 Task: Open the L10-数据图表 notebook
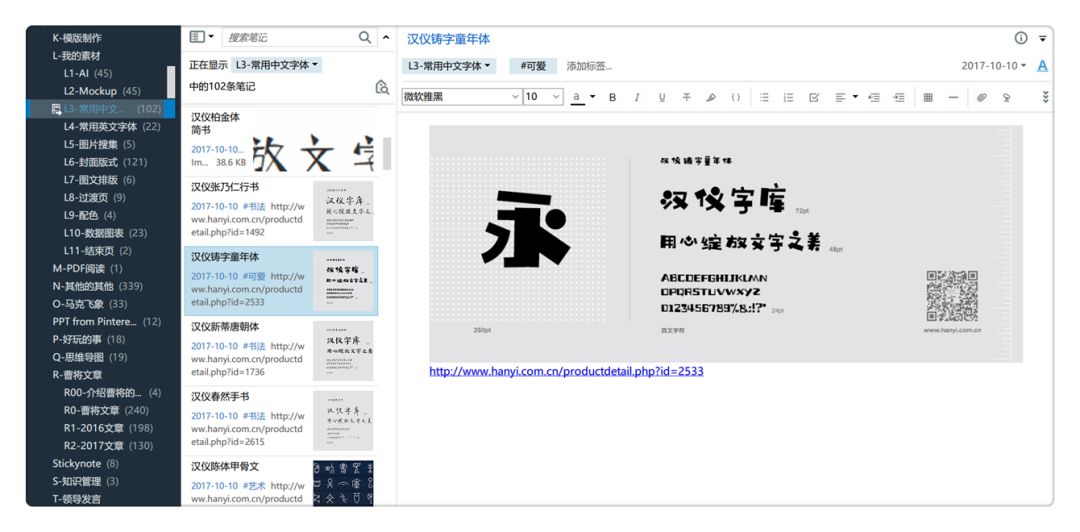click(x=105, y=233)
